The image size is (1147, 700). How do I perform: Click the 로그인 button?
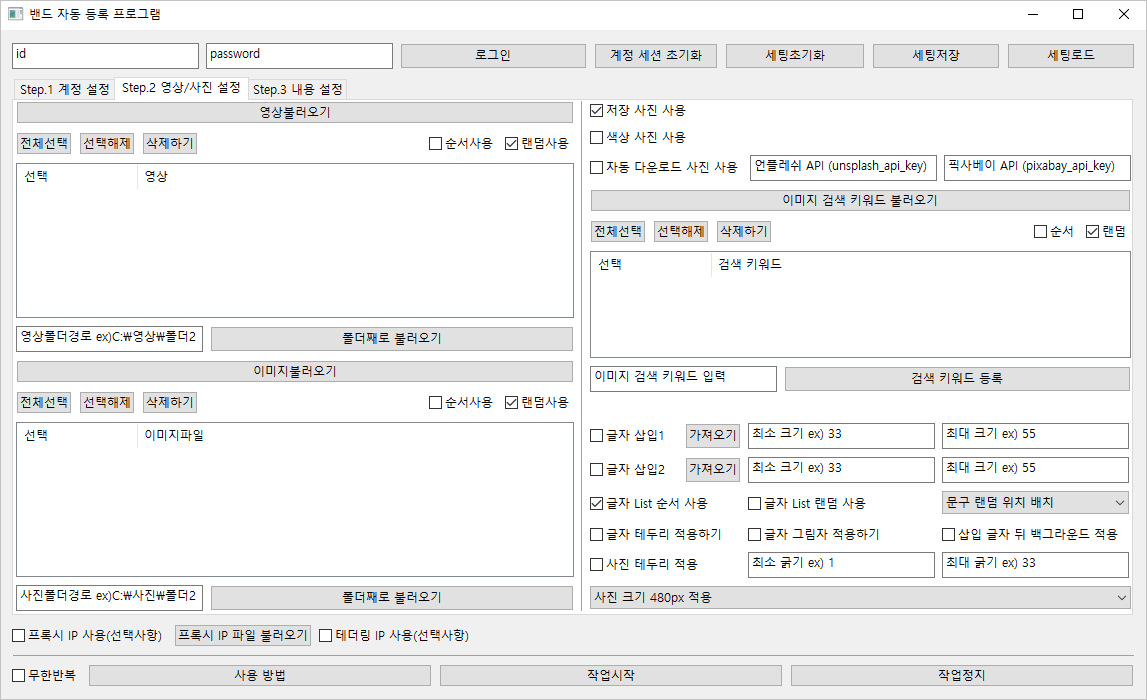coord(493,56)
